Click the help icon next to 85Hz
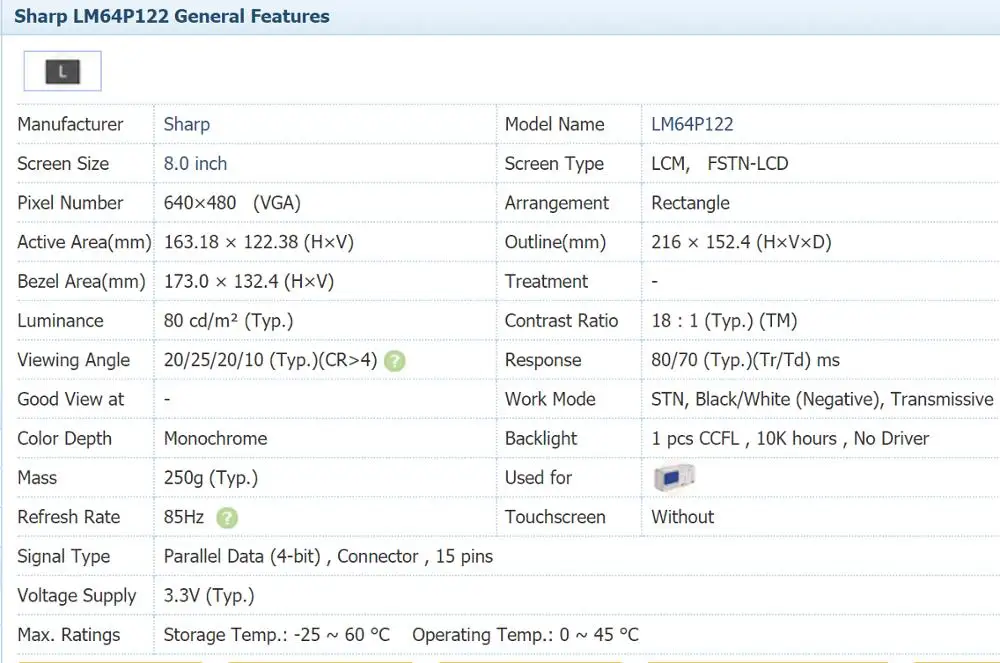Screen dimensions: 1000x663 tap(227, 518)
